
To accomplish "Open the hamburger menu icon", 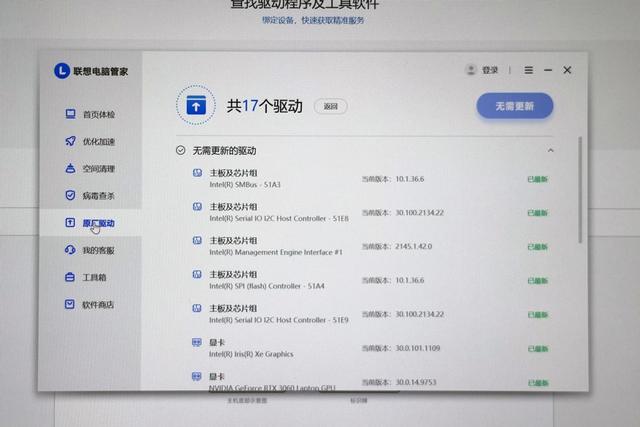I will pyautogui.click(x=529, y=70).
